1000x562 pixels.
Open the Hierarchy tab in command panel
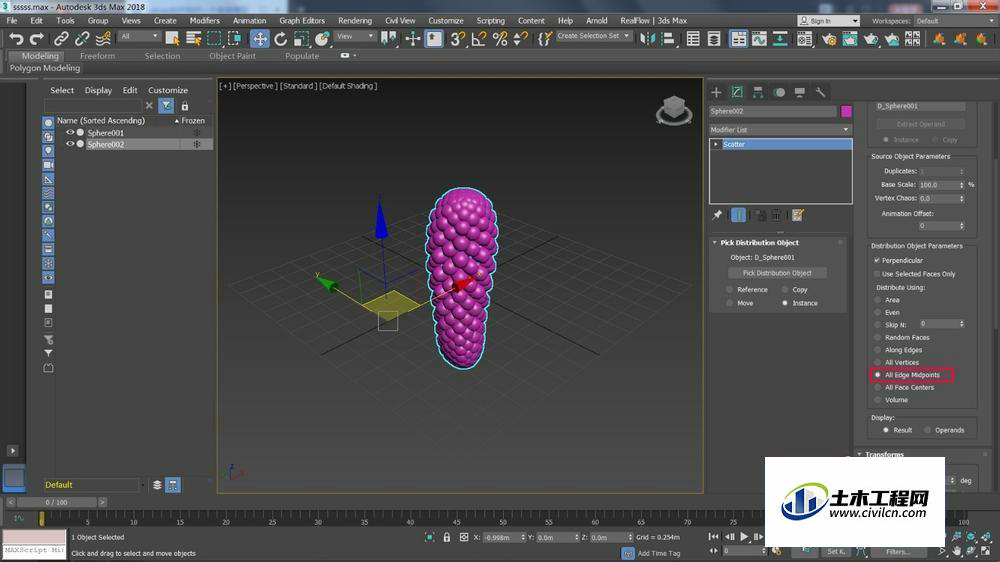(758, 92)
